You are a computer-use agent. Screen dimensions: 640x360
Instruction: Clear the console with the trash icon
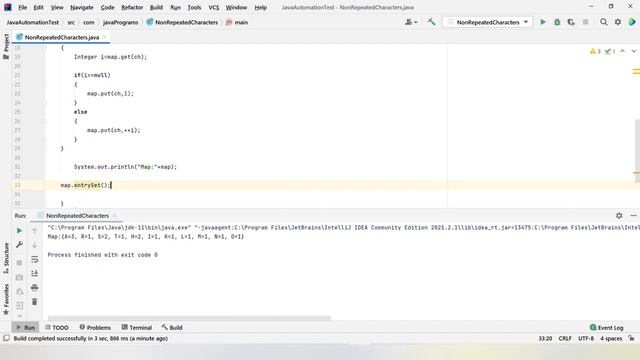pyautogui.click(x=35, y=302)
